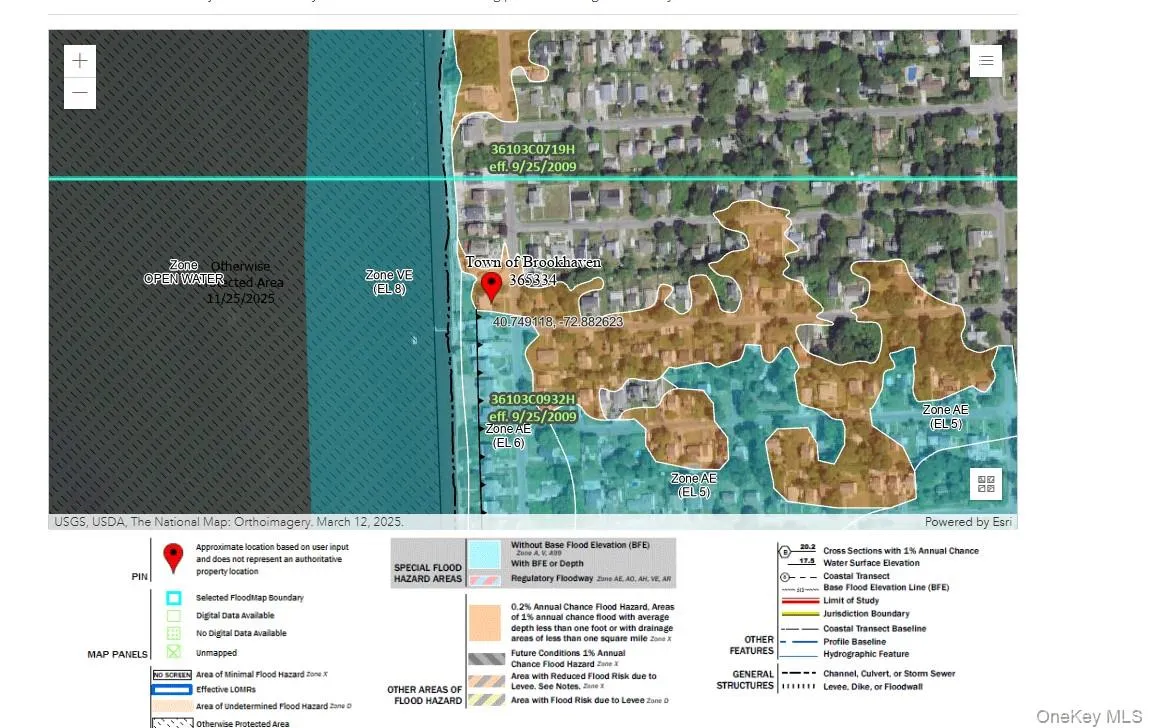Viewport: 1149px width, 728px height.
Task: Click the Zone VE (EL 8) label
Action: pyautogui.click(x=389, y=282)
